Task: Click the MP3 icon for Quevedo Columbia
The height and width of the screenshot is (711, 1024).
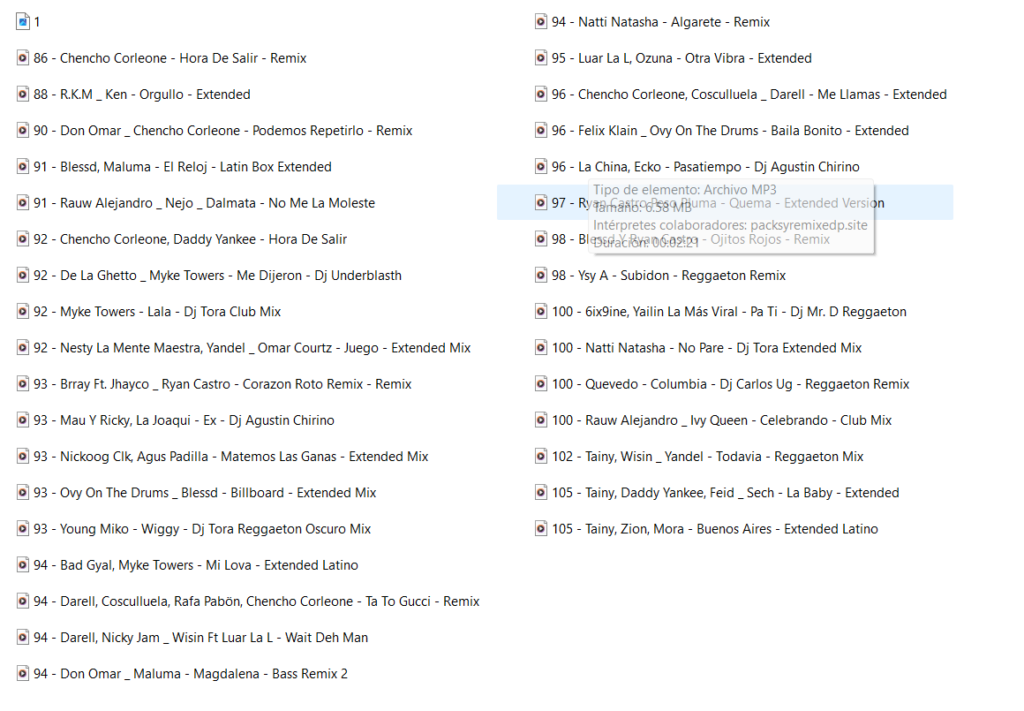Action: [x=541, y=384]
